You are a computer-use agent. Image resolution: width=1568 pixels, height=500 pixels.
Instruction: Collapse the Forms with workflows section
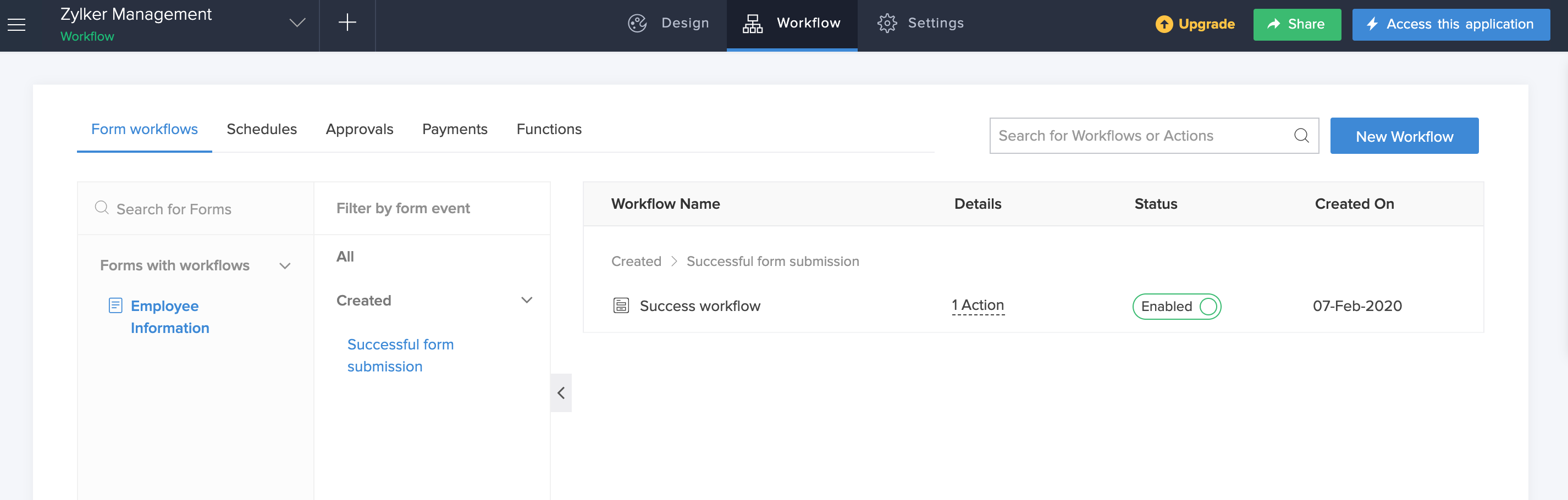click(284, 266)
